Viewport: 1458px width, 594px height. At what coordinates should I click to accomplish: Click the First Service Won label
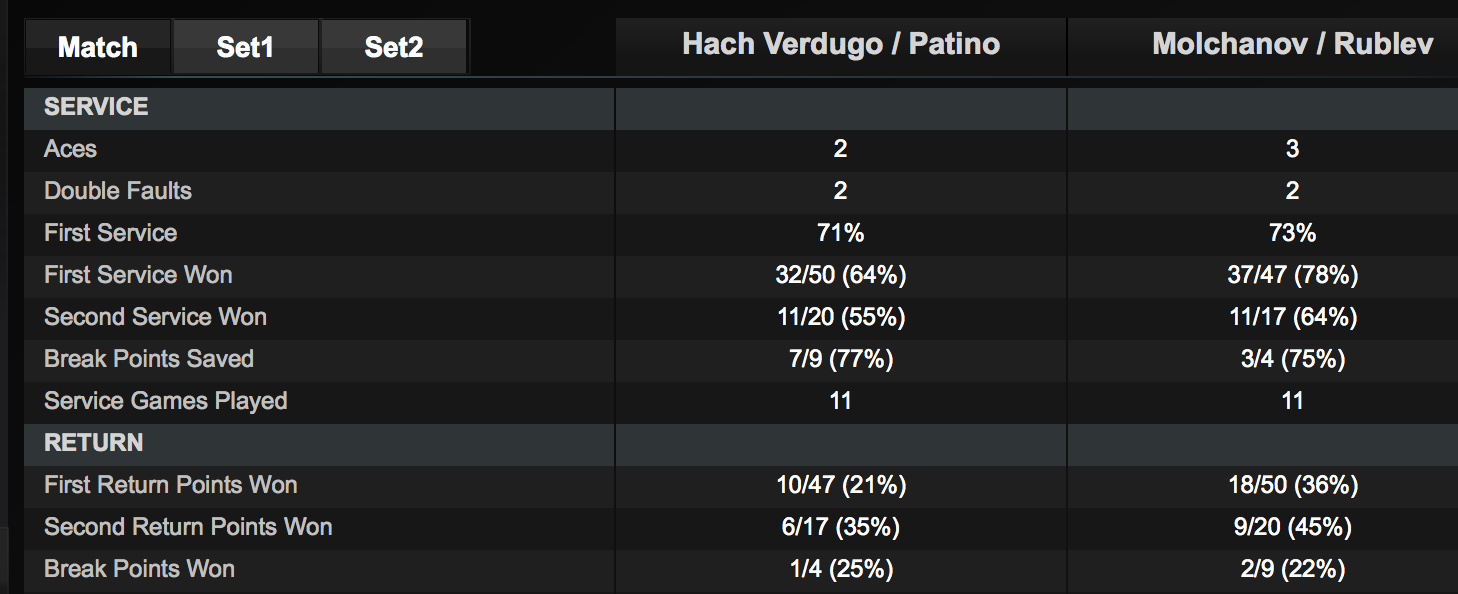[138, 275]
